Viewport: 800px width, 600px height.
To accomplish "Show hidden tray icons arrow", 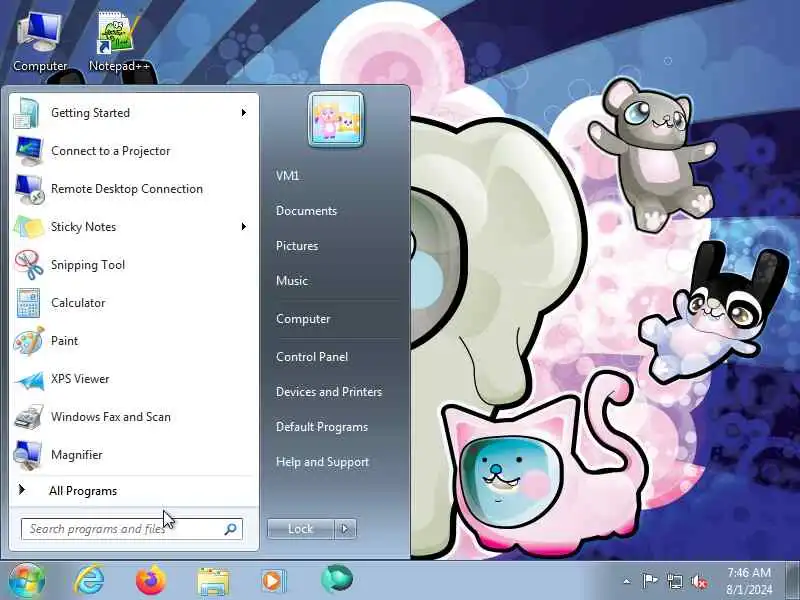I will pos(627,581).
